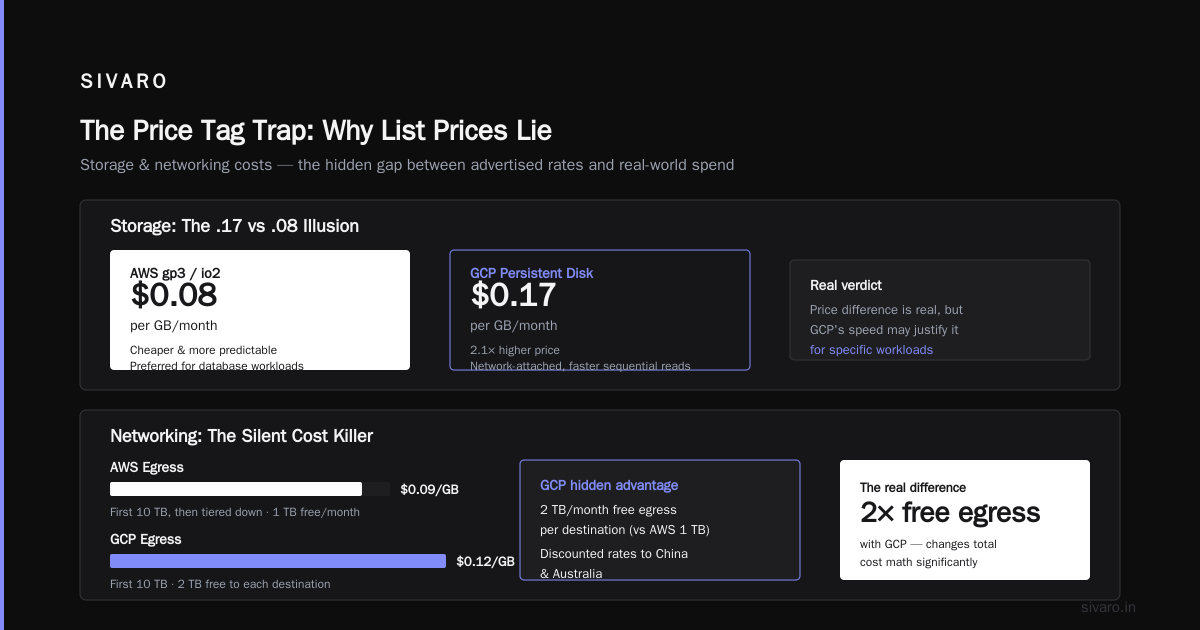Viewport: 1200px width, 630px height.
Task: Click the '2× free egress' headline
Action: (950, 513)
